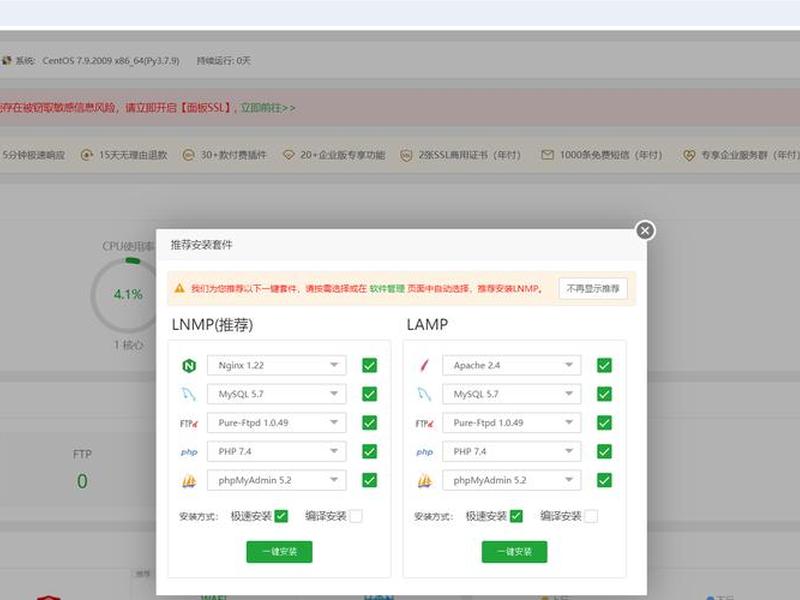800x600 pixels.
Task: Click 一键安装 button under LNMP
Action: (x=279, y=552)
